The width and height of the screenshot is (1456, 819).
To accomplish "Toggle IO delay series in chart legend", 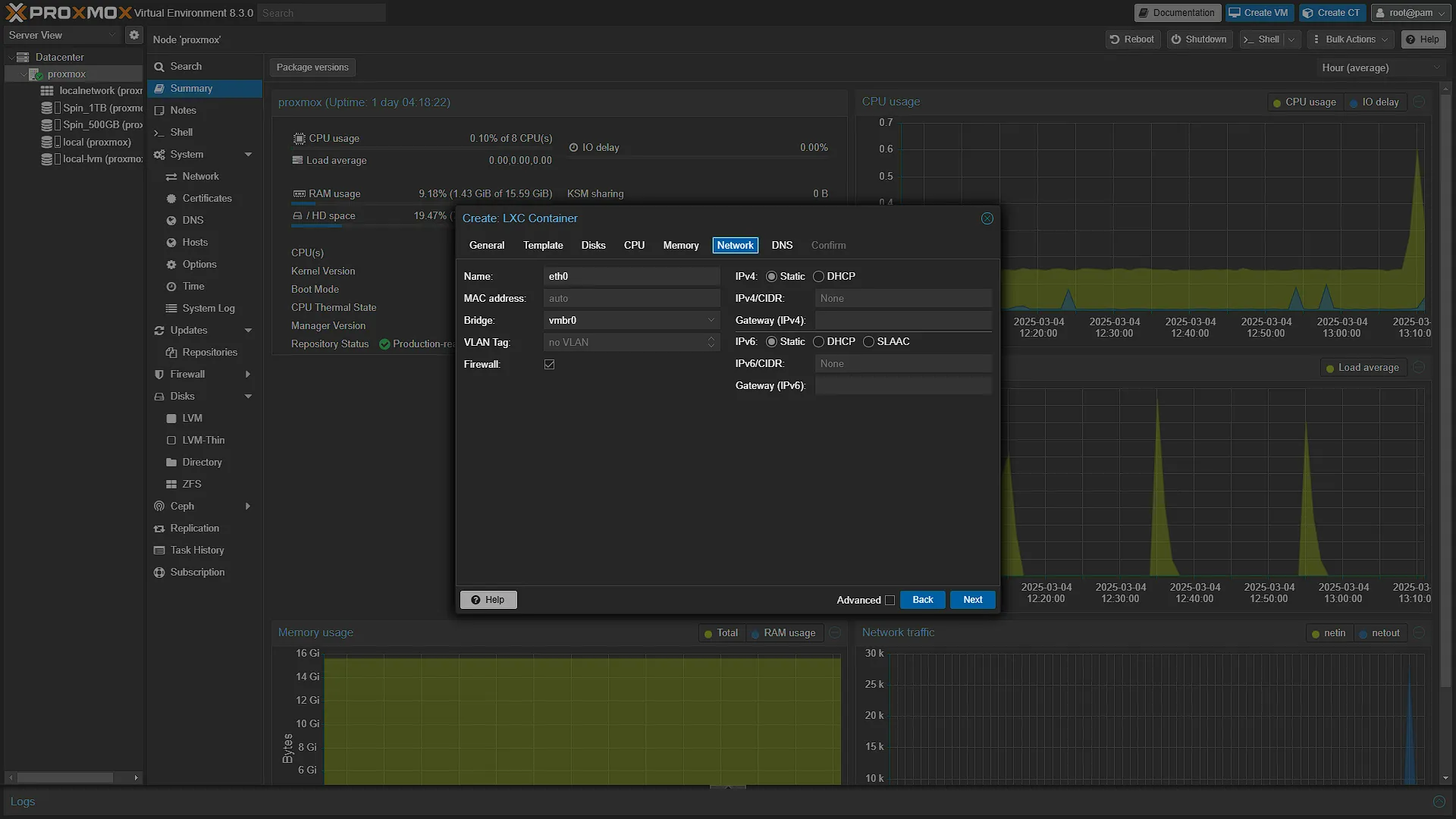I will click(1374, 102).
